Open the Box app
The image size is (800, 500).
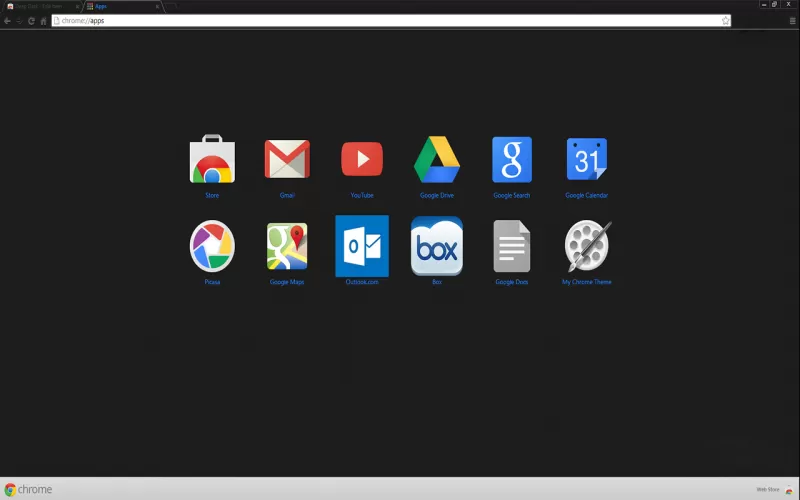[x=437, y=246]
